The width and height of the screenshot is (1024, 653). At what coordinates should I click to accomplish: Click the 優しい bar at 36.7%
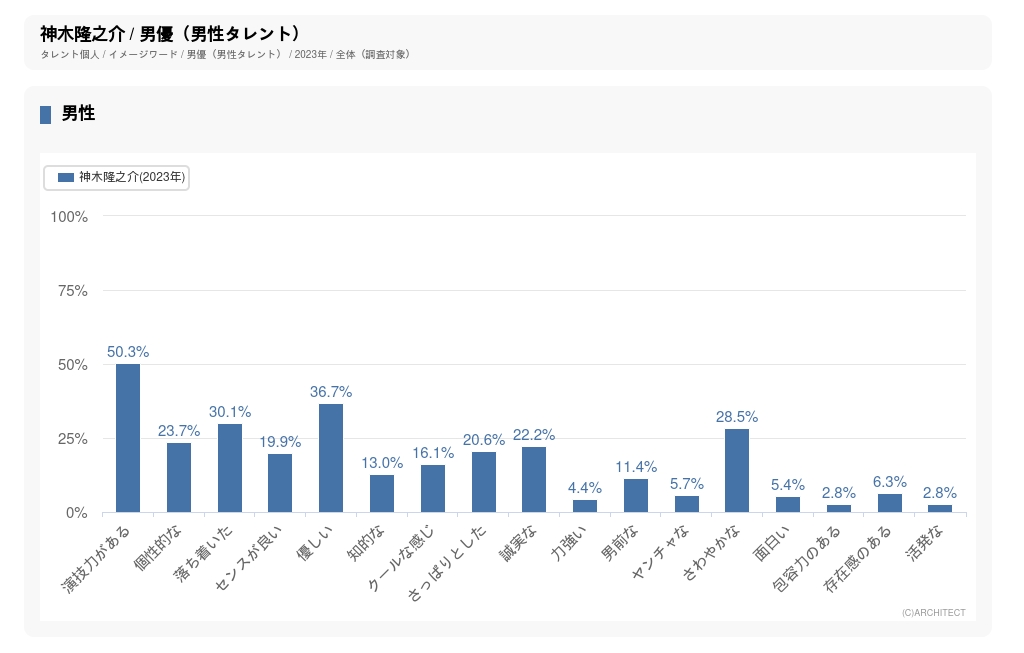coord(331,458)
